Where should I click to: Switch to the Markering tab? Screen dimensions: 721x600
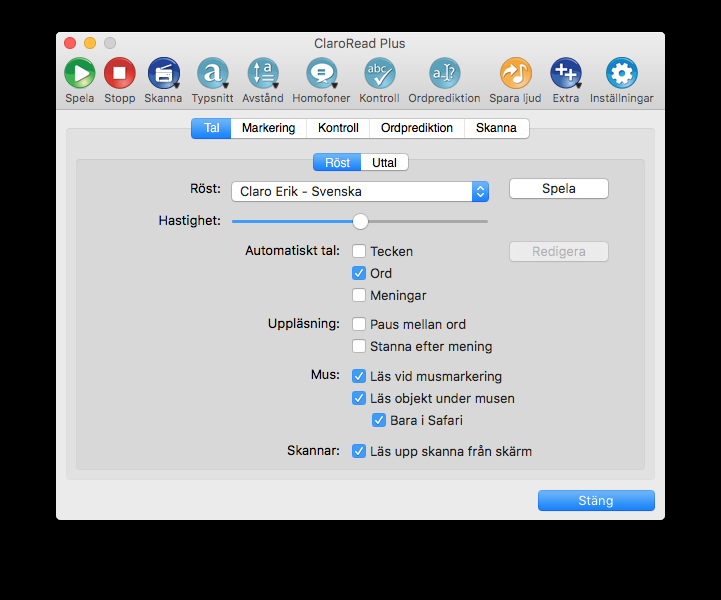click(269, 128)
